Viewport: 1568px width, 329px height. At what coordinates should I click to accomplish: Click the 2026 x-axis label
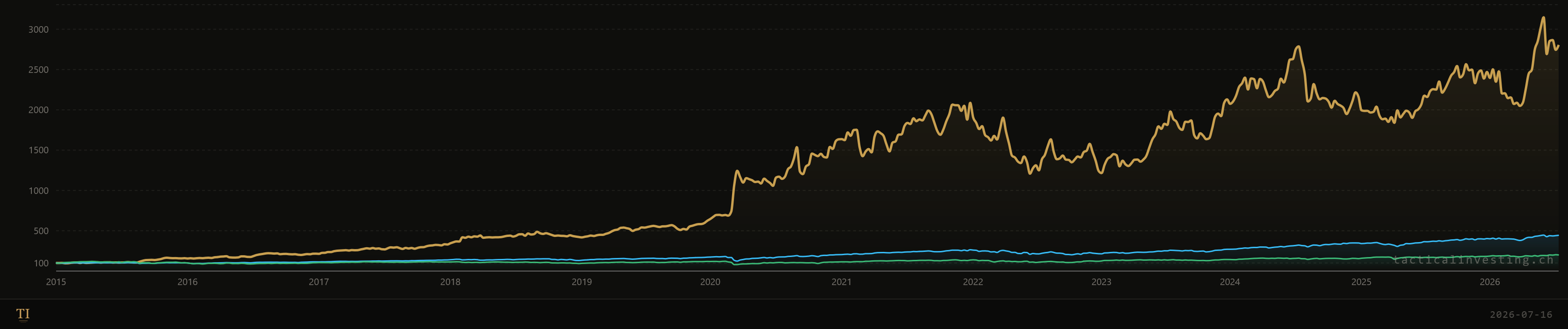pyautogui.click(x=1490, y=281)
